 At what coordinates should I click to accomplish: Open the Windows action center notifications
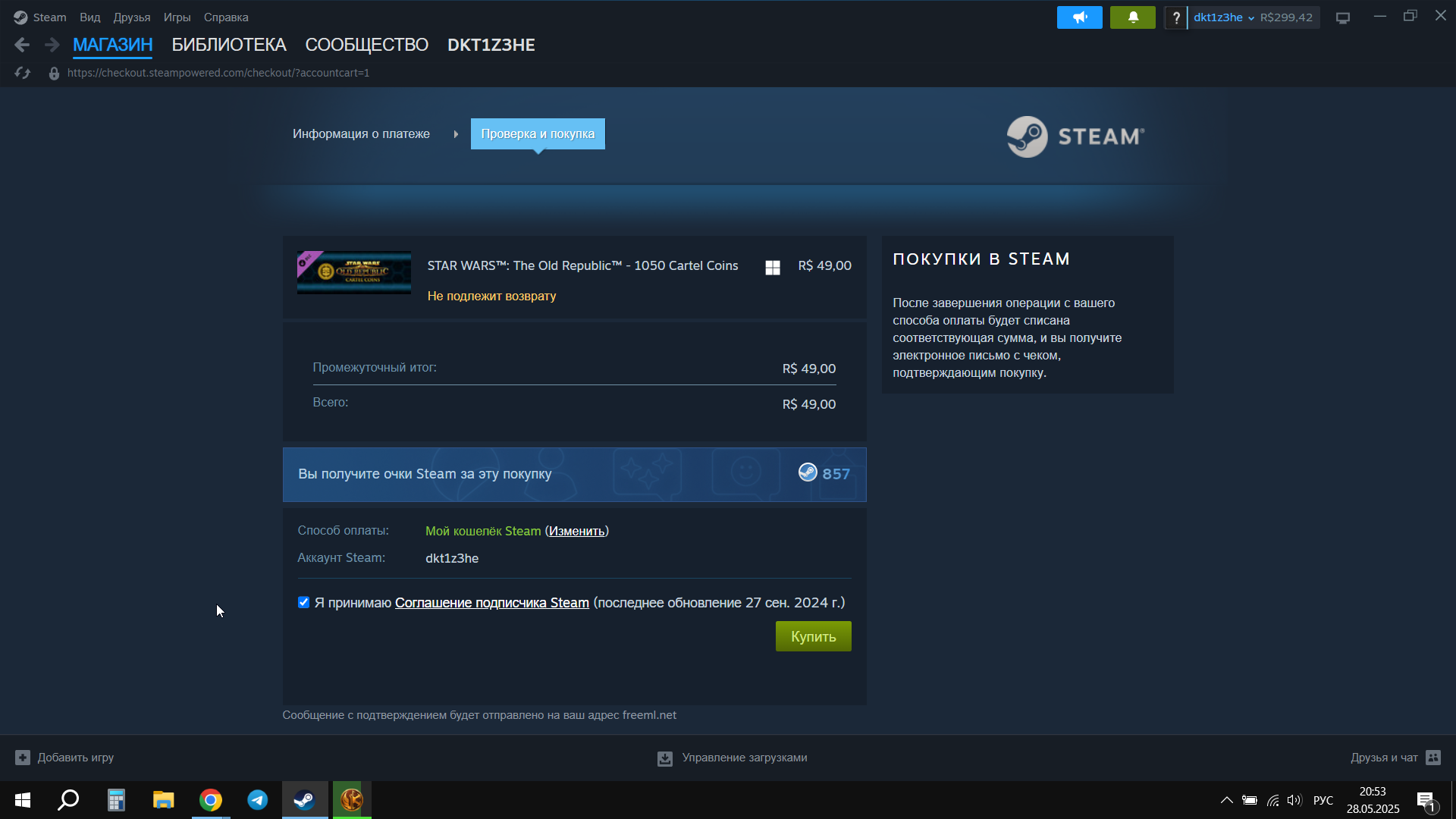pos(1426,801)
